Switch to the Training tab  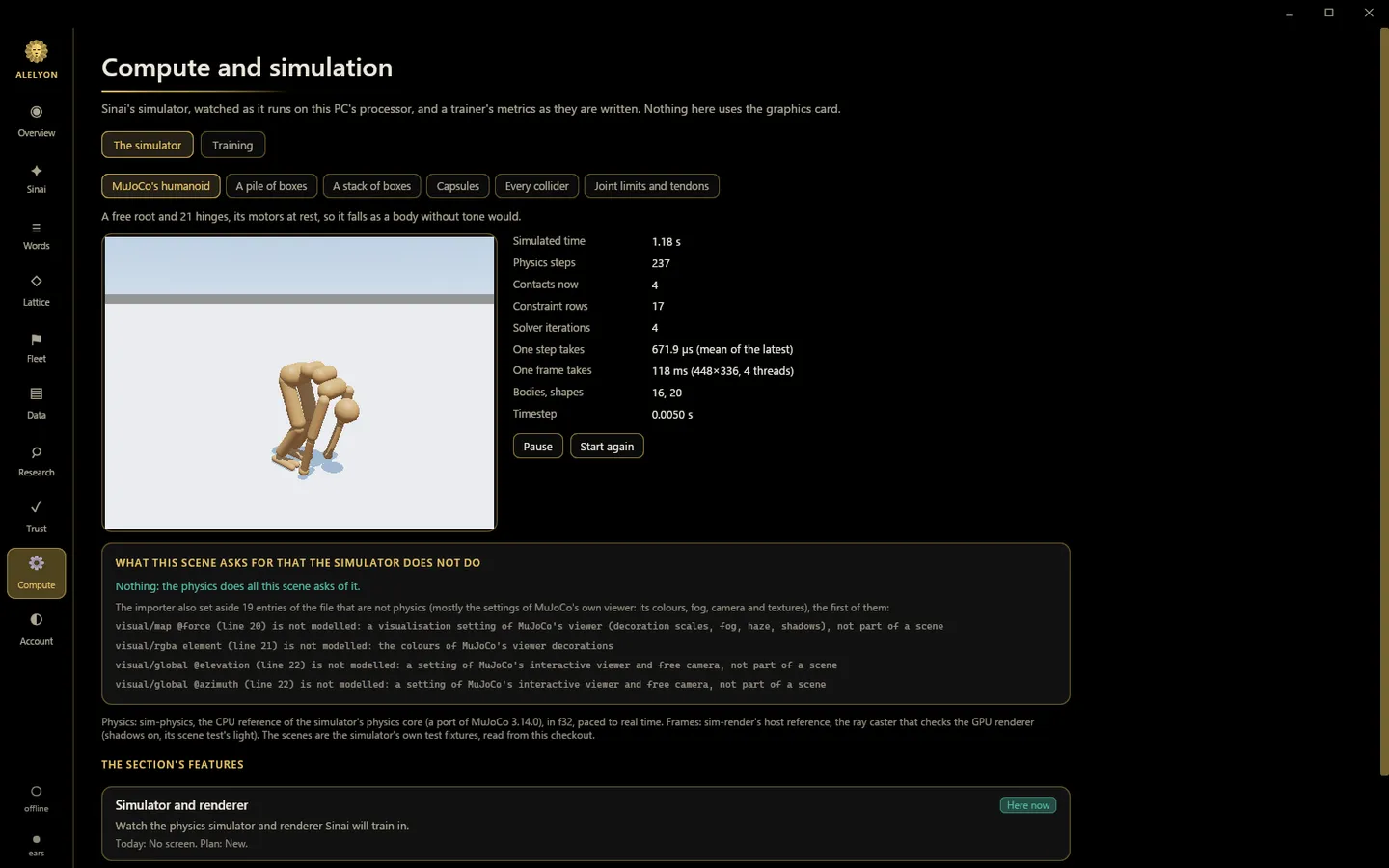pyautogui.click(x=232, y=145)
